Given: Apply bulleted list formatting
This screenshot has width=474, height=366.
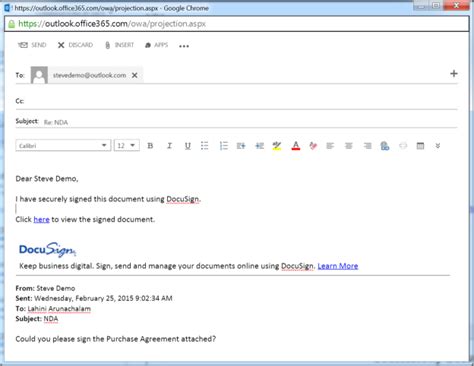Looking at the screenshot, I should point(205,146).
